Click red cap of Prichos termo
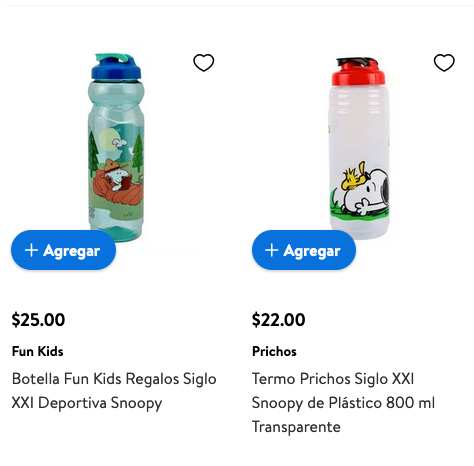Screen dimensions: 474x466 click(x=358, y=71)
